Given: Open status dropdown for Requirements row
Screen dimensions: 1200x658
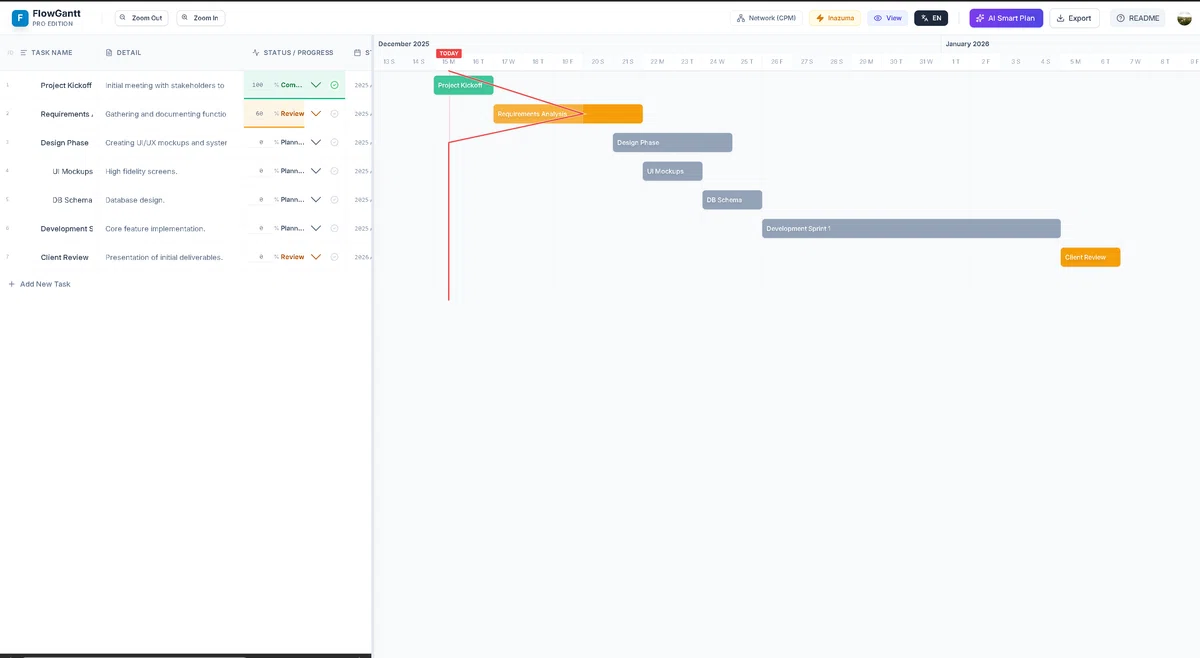Looking at the screenshot, I should coord(316,114).
